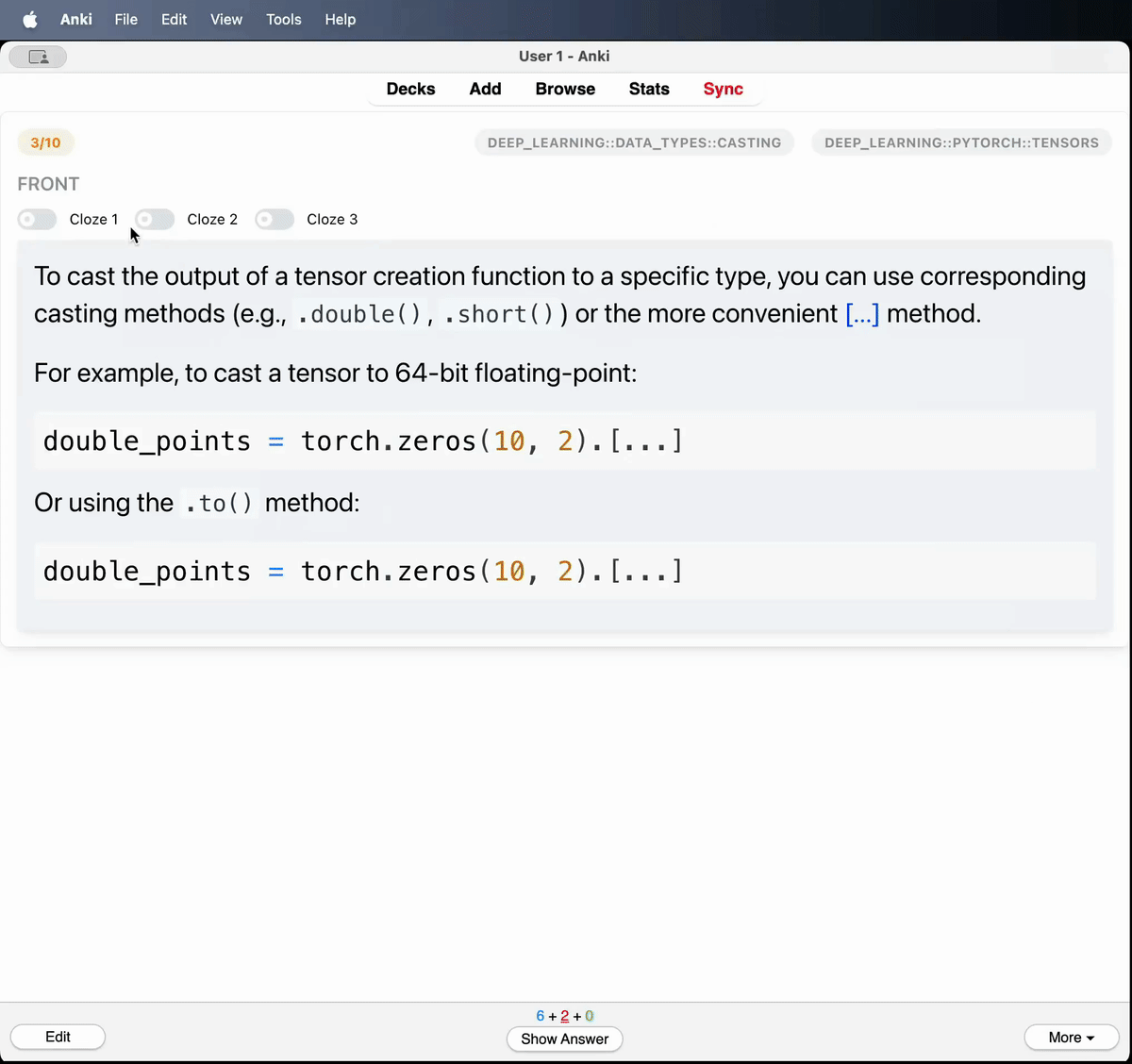
Task: Open the Add card screen
Action: [x=485, y=89]
